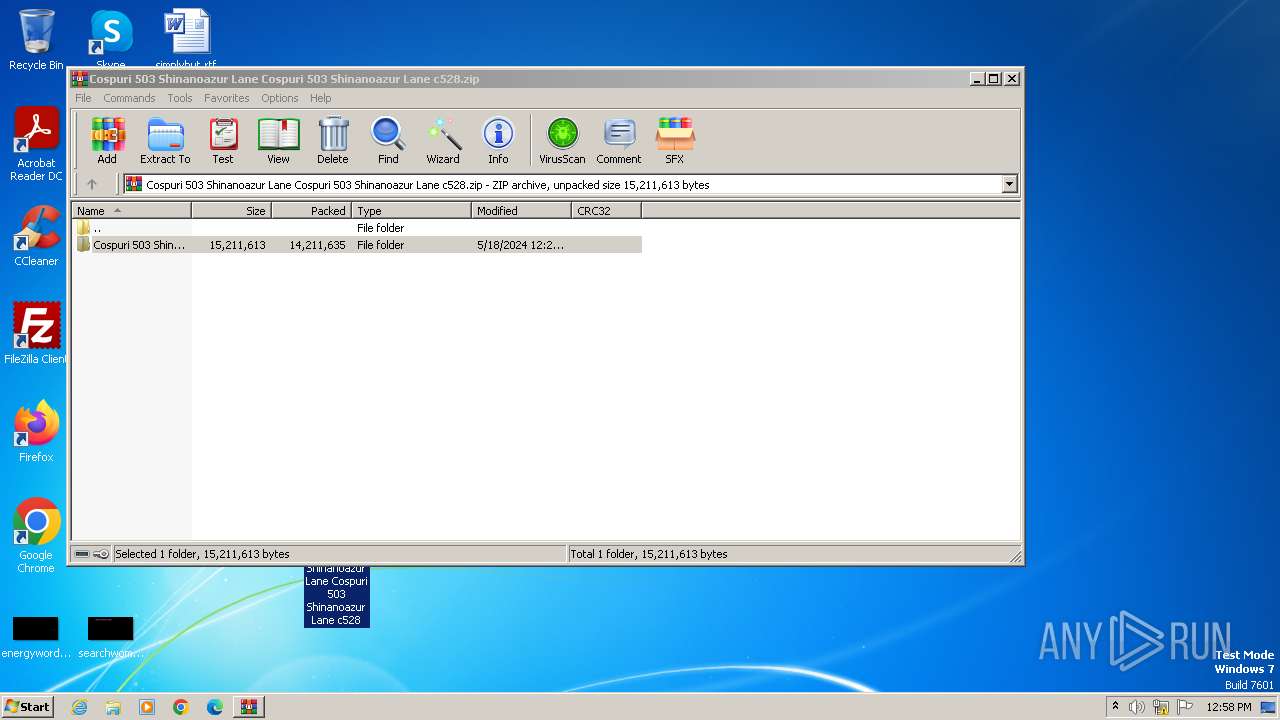Open Firefox desktop shortcut
The image size is (1280, 720).
coord(36,432)
